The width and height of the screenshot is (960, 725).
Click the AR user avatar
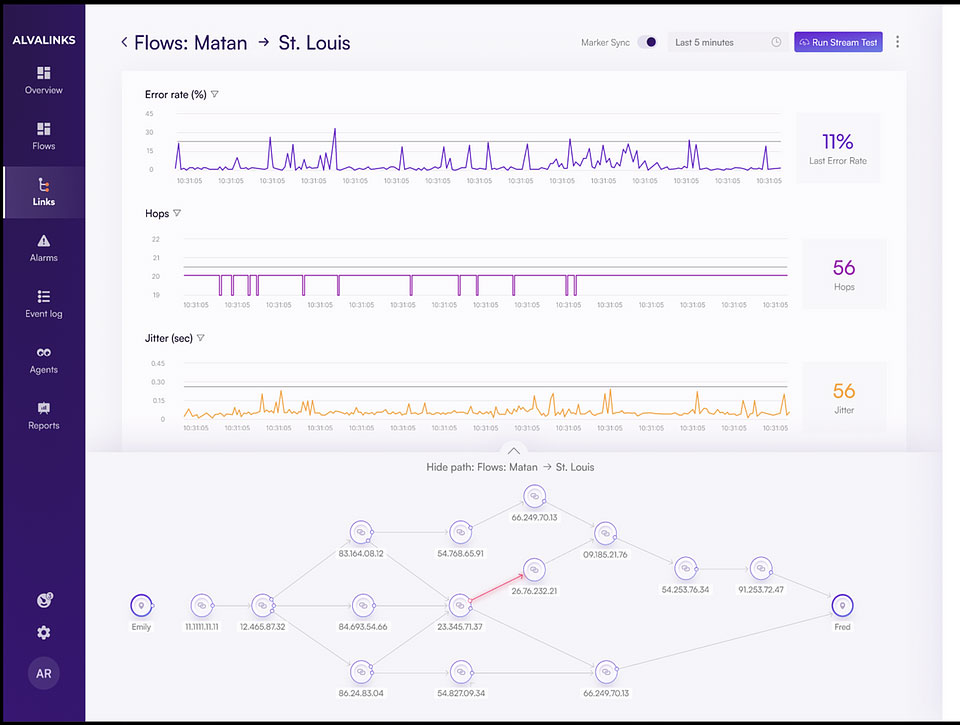(x=43, y=673)
